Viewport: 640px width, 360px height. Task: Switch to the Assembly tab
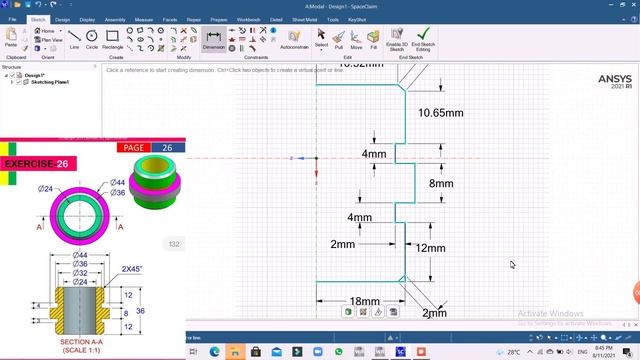pos(115,20)
